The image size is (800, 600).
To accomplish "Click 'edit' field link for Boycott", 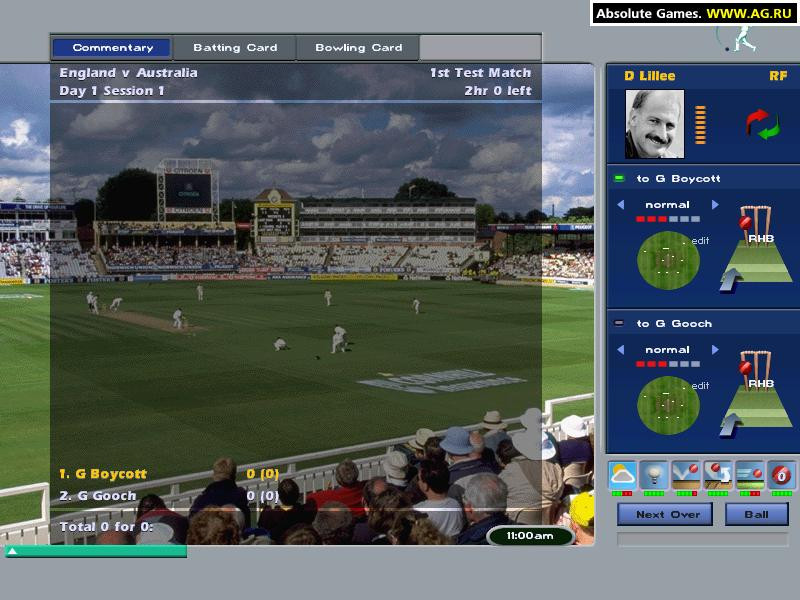I will (x=701, y=240).
